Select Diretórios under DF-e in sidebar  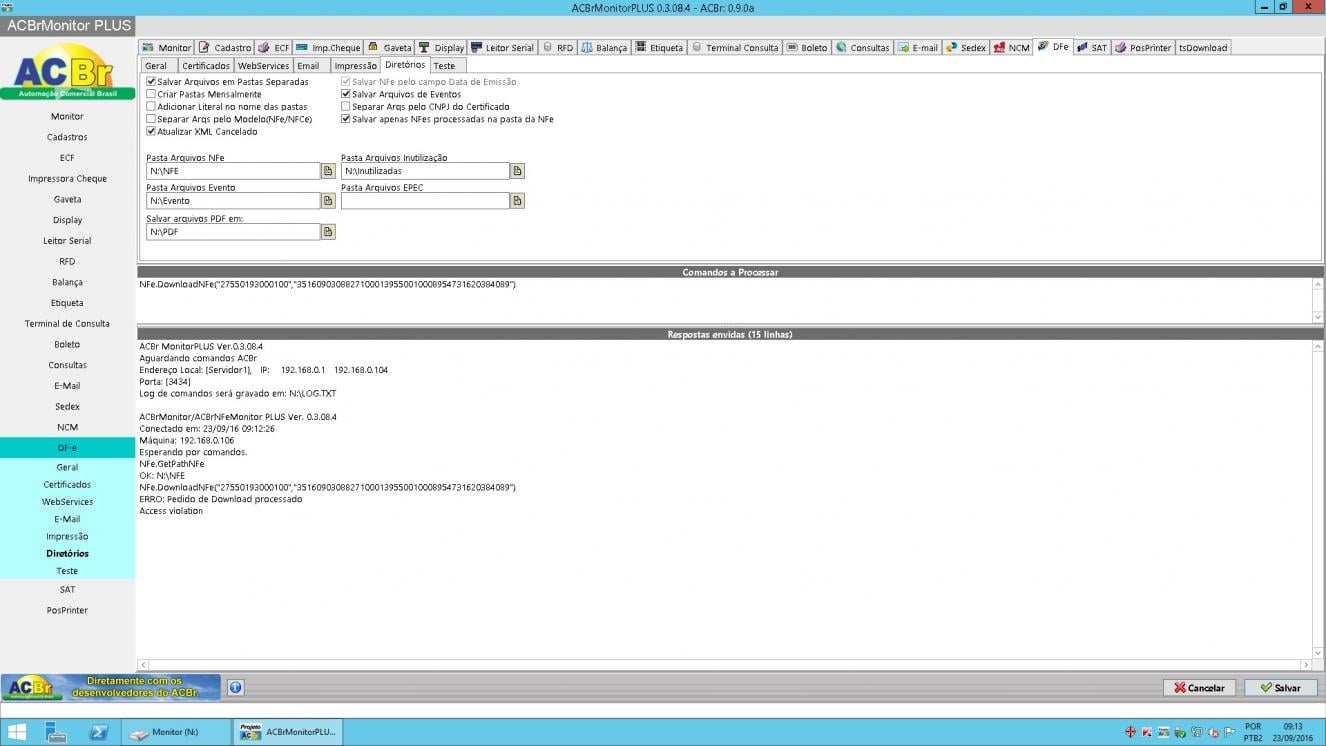coord(67,553)
